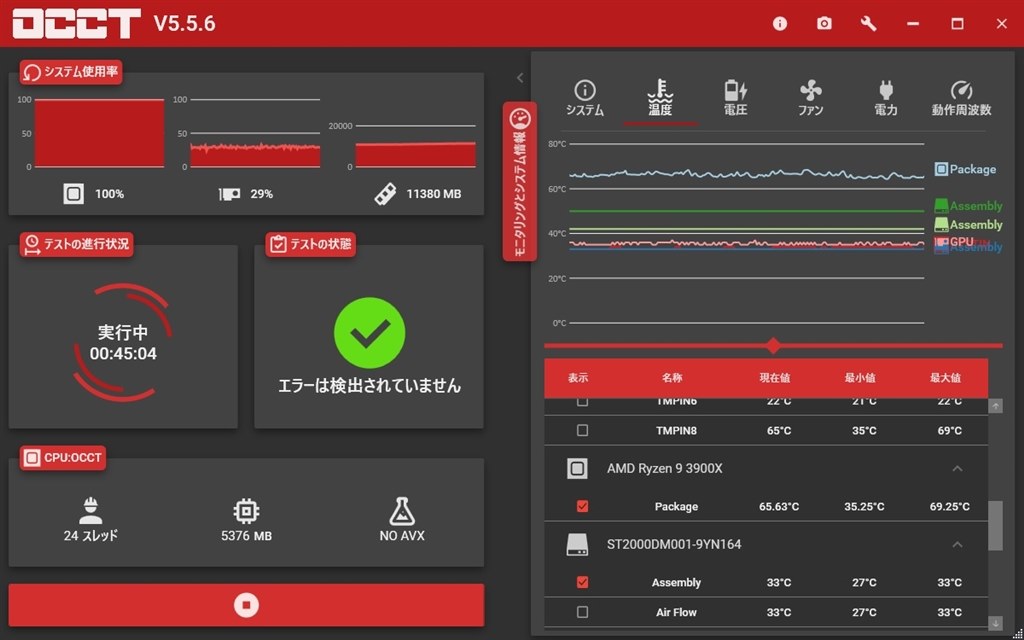Viewport: 1024px width, 640px height.
Task: Click the Package legend entry in graph
Action: tap(965, 169)
